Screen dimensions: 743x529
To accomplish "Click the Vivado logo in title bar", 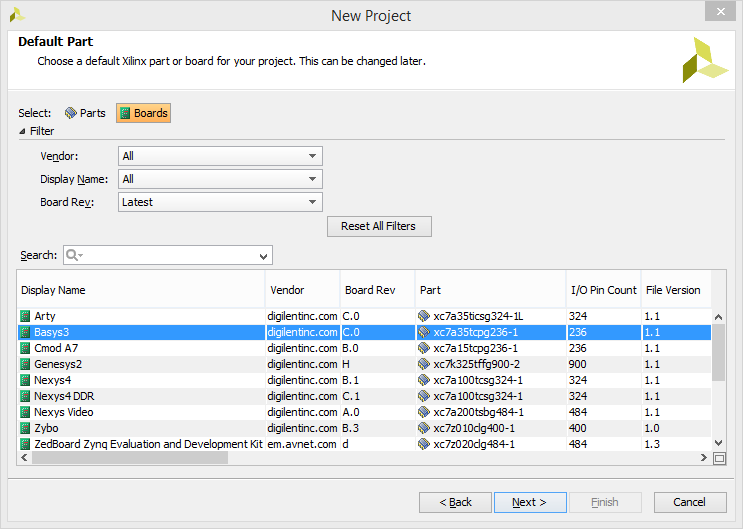I will pyautogui.click(x=17, y=15).
